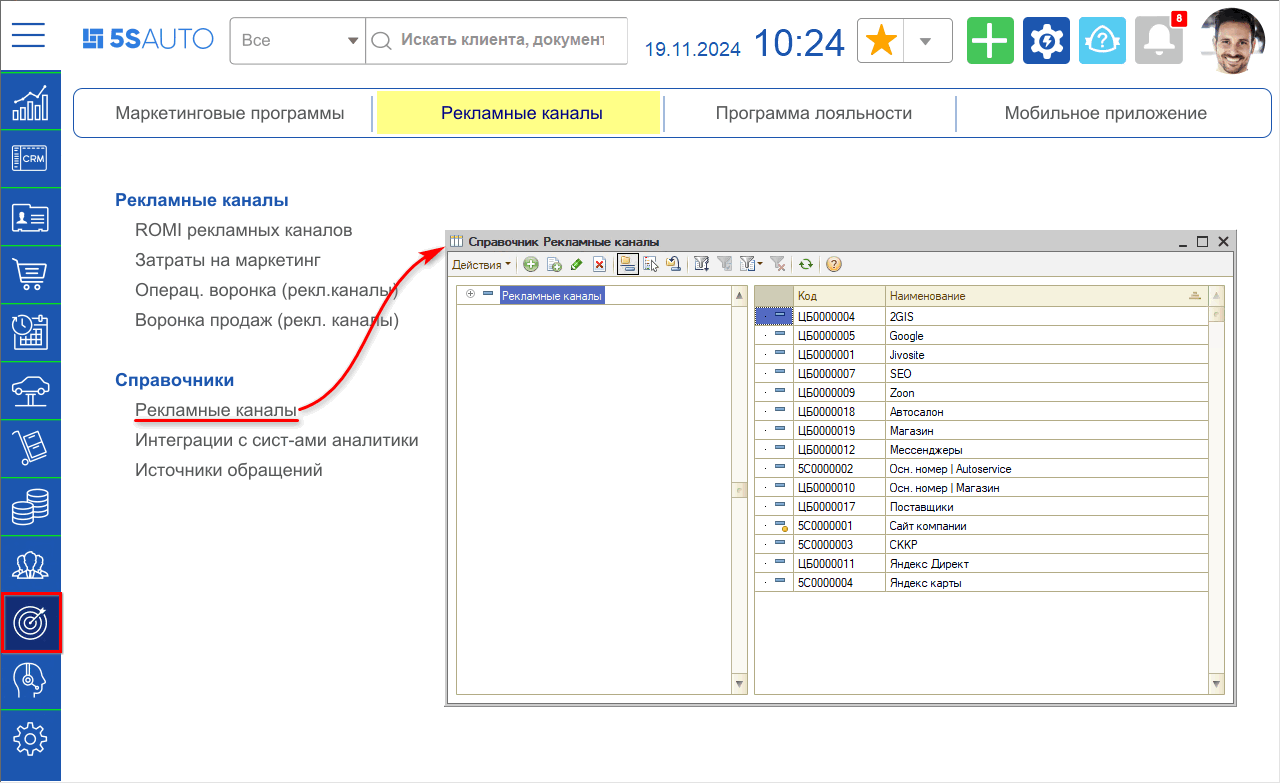This screenshot has width=1280, height=783.
Task: Open the car lift service sidebar section
Action: tap(30, 390)
